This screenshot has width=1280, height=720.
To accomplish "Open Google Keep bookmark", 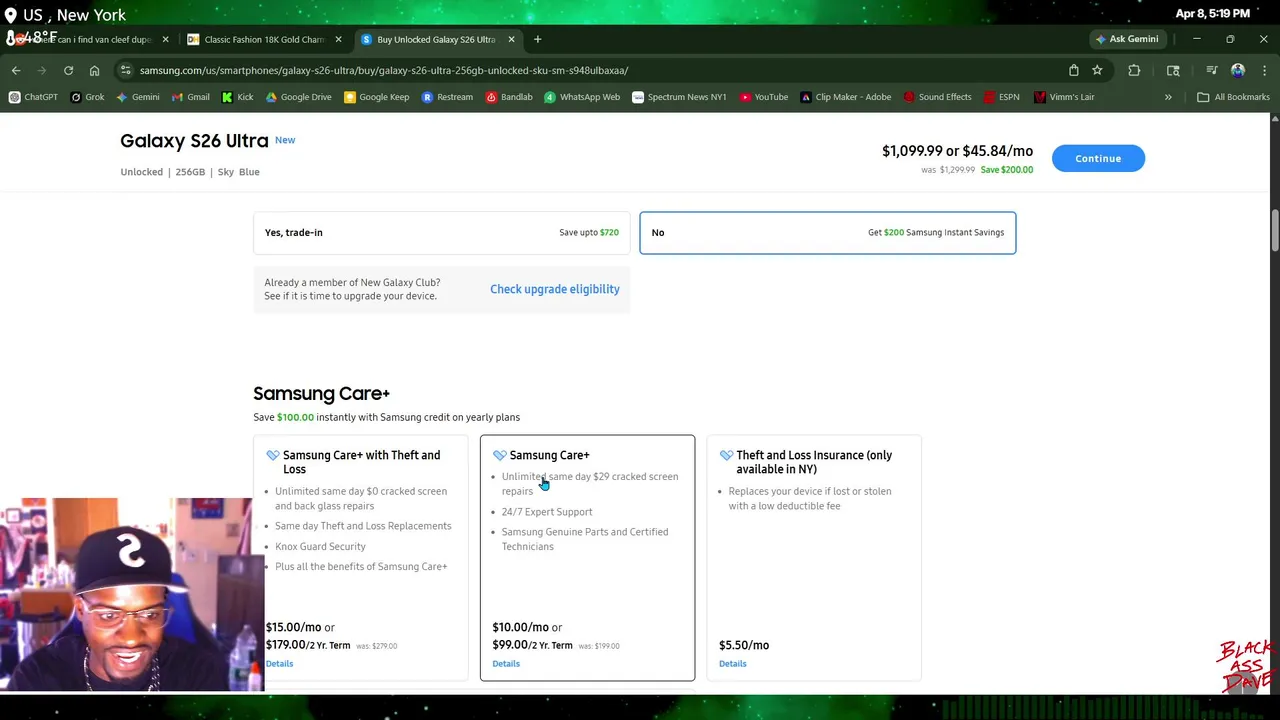I will pyautogui.click(x=376, y=97).
